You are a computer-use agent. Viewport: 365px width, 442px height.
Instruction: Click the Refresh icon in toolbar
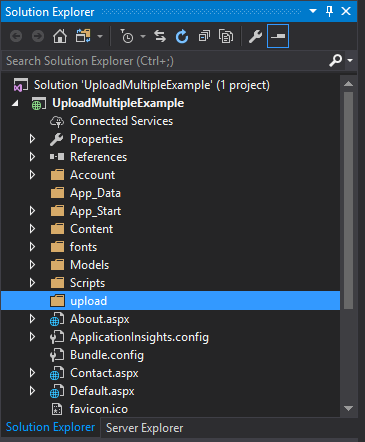(182, 36)
